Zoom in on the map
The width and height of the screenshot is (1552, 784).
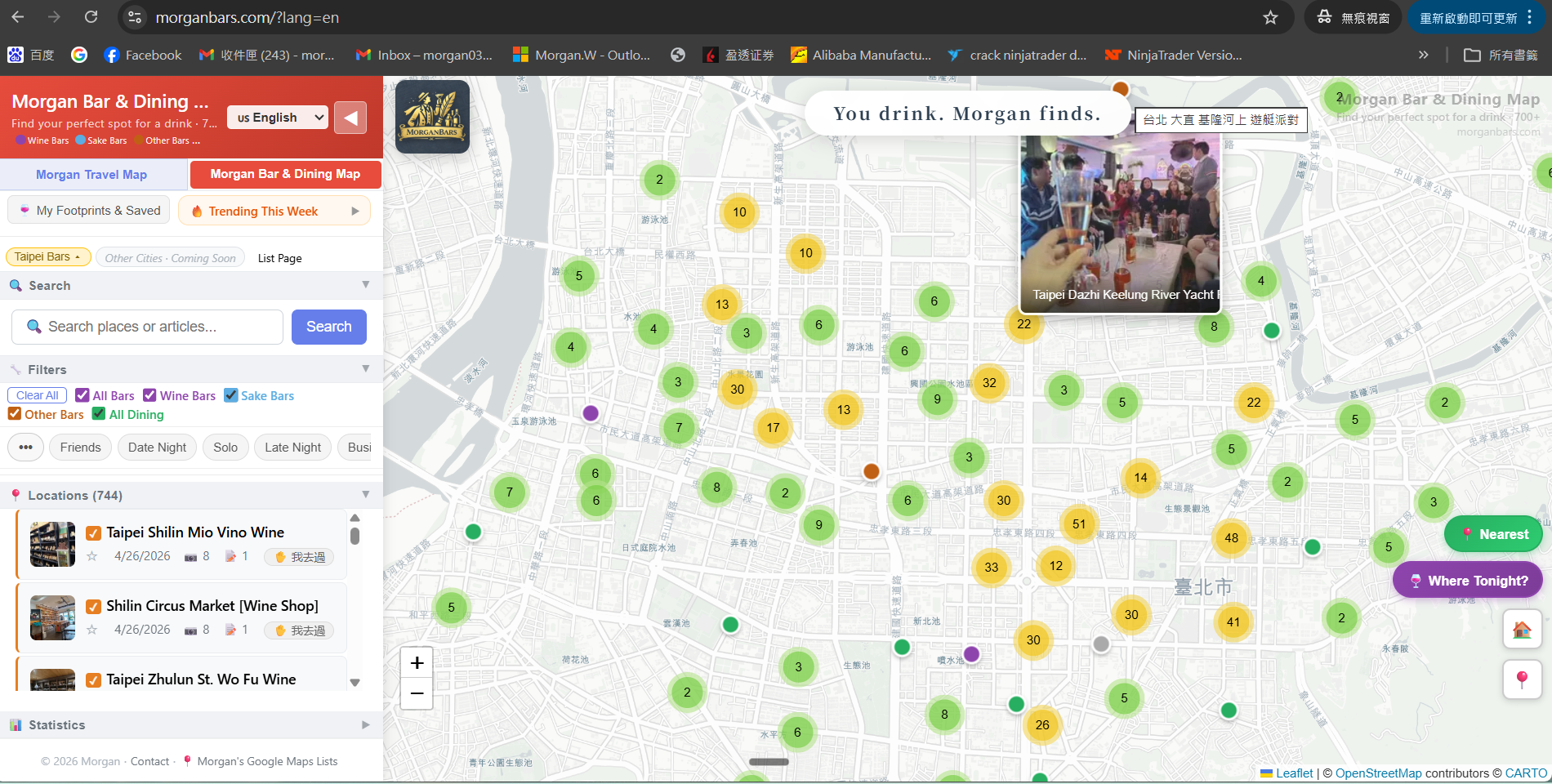417,662
